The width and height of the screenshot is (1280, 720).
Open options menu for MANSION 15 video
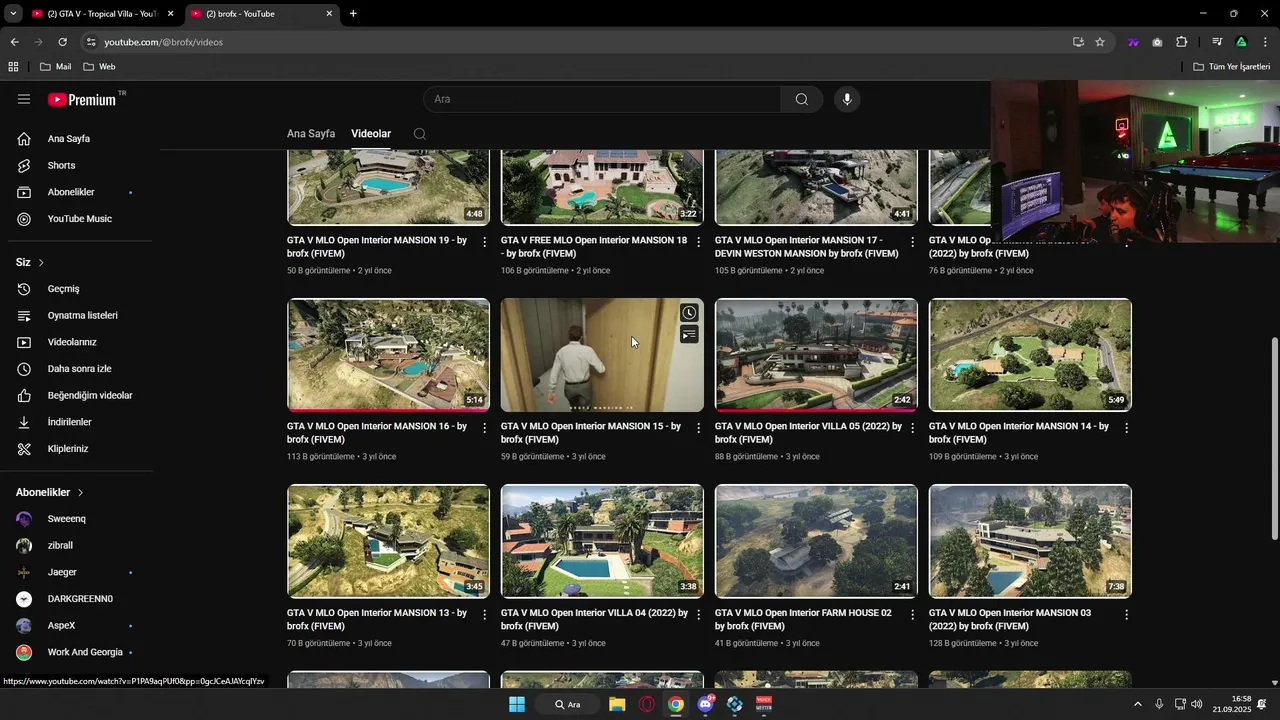pyautogui.click(x=698, y=428)
